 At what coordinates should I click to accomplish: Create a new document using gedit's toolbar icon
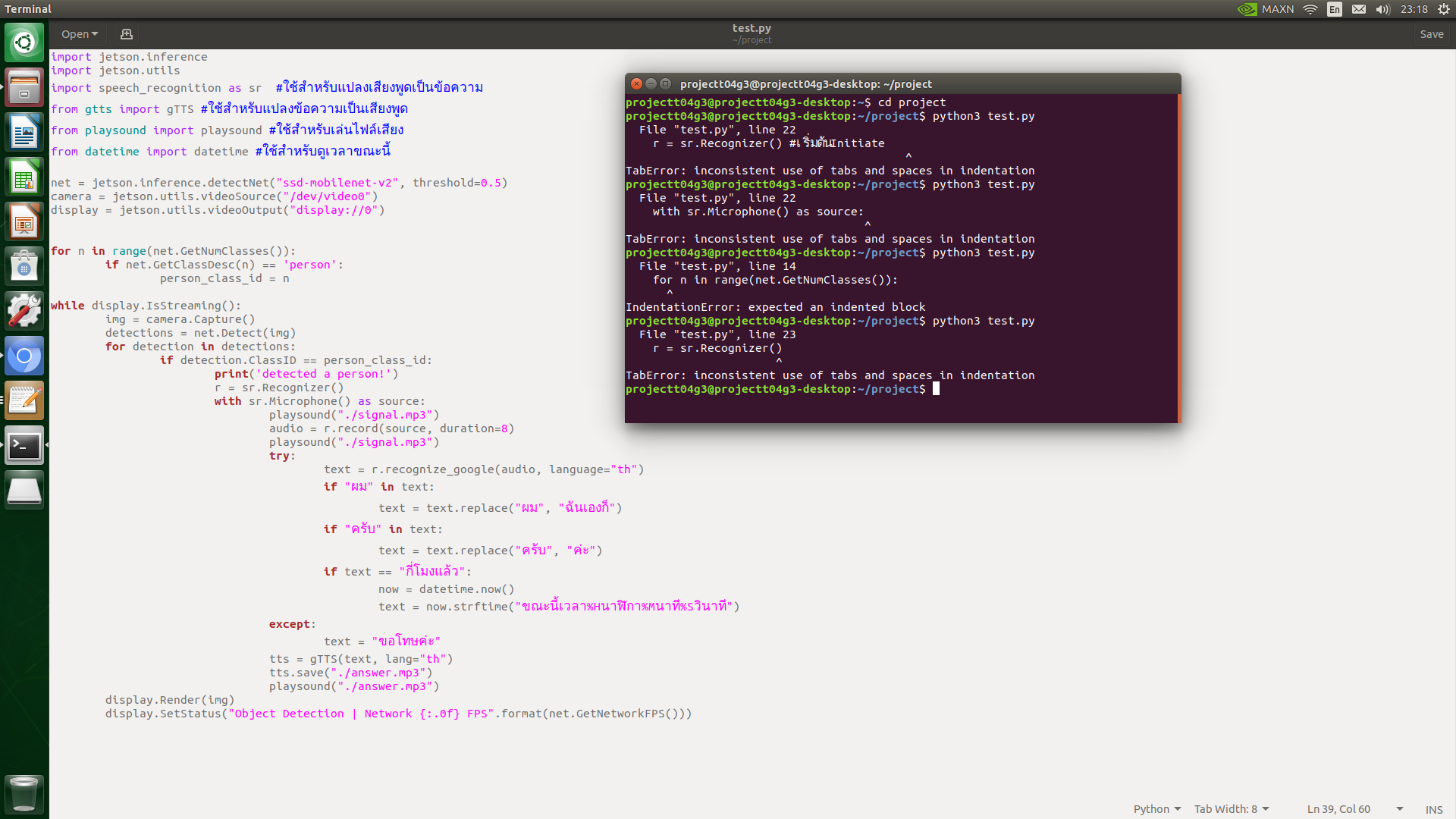126,34
